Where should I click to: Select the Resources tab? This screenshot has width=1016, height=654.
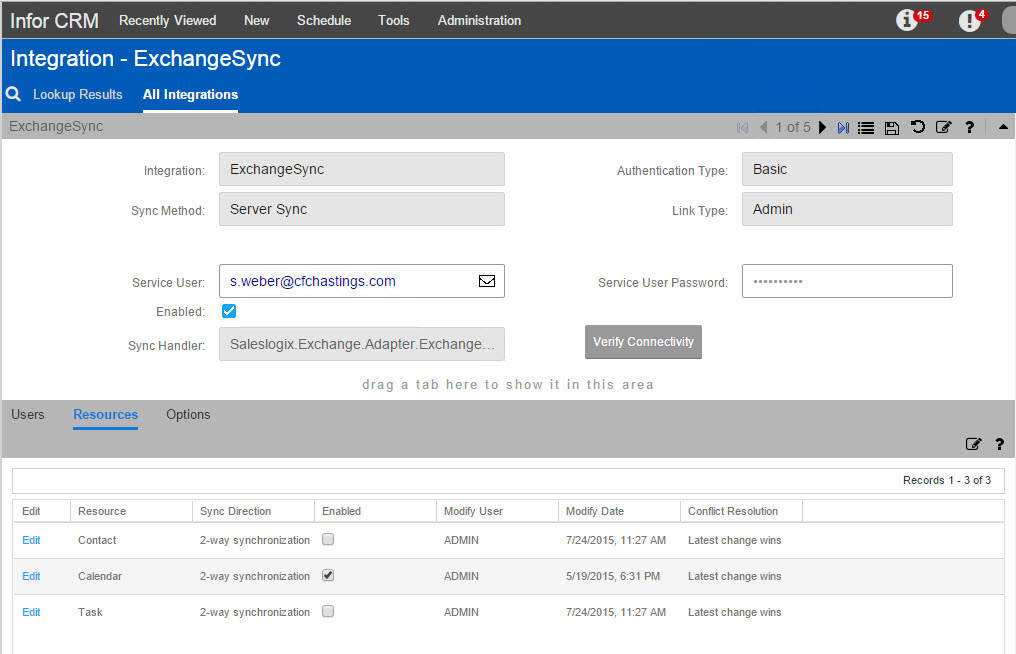coord(106,414)
